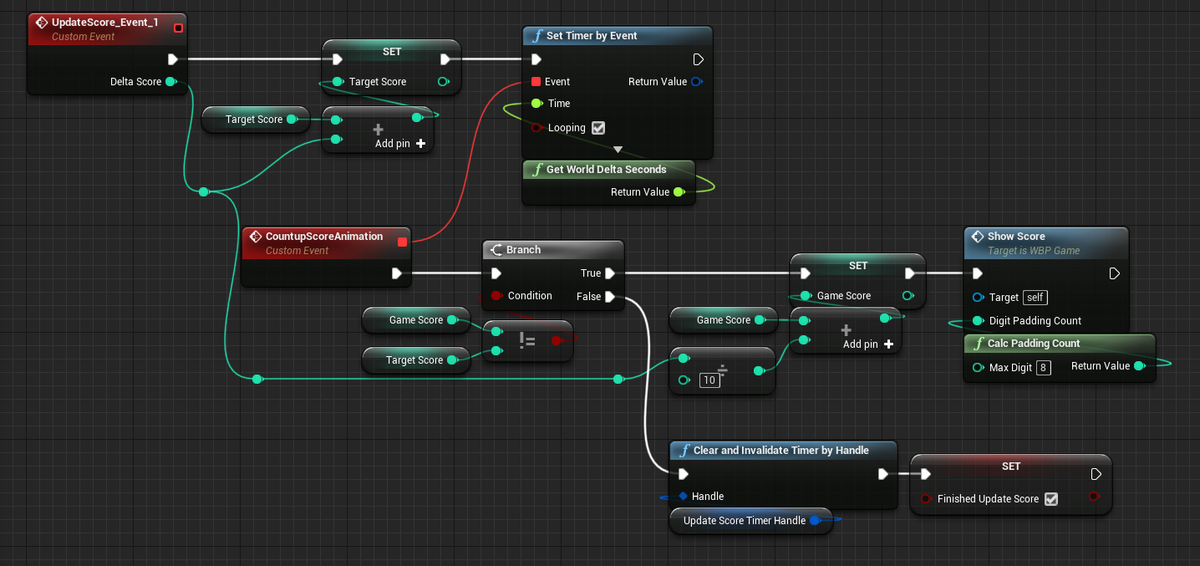Expand the Set Timer by Event advanced arrow
The height and width of the screenshot is (566, 1200).
point(618,149)
